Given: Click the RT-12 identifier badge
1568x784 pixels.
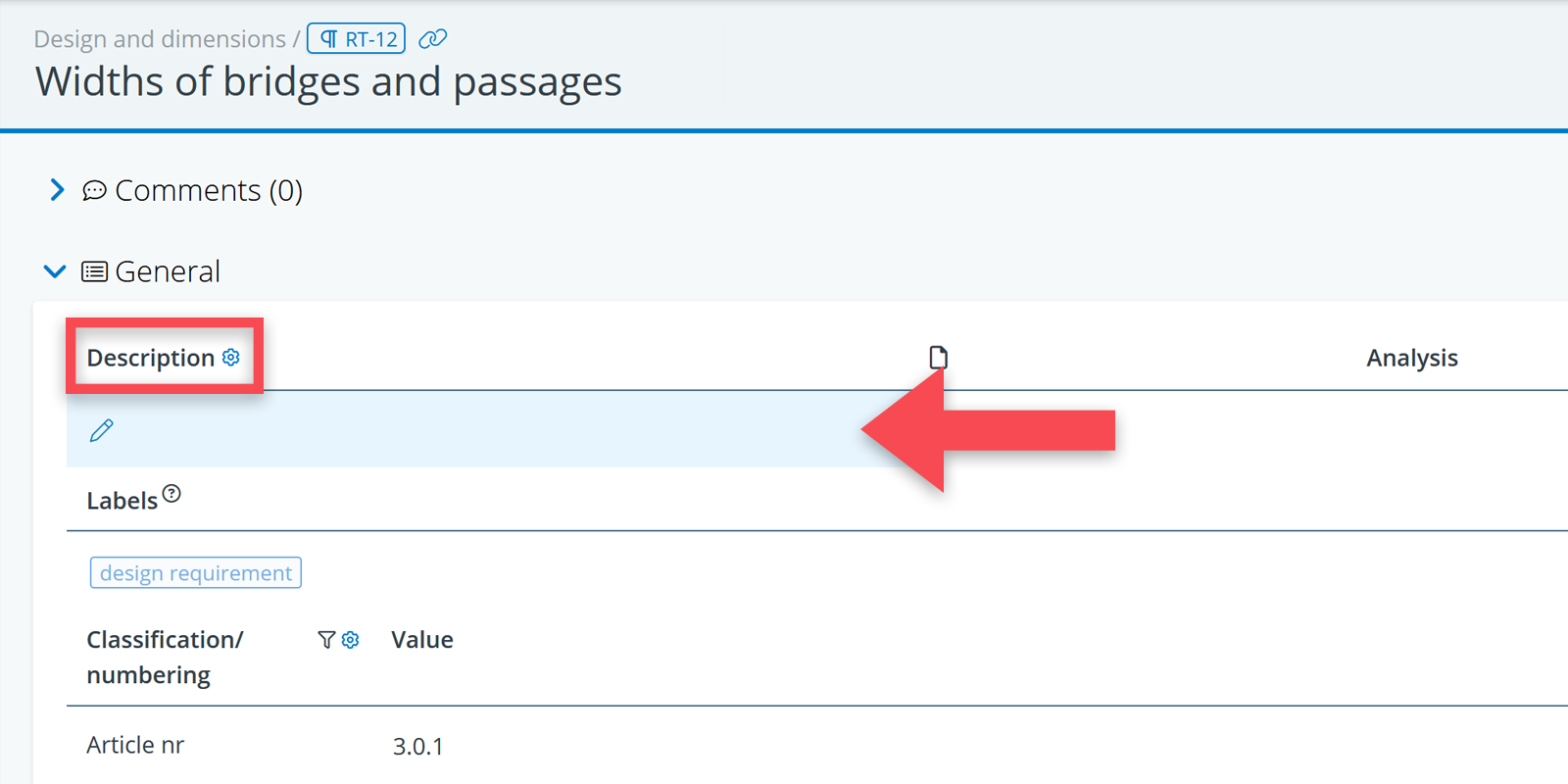Looking at the screenshot, I should pos(357,39).
